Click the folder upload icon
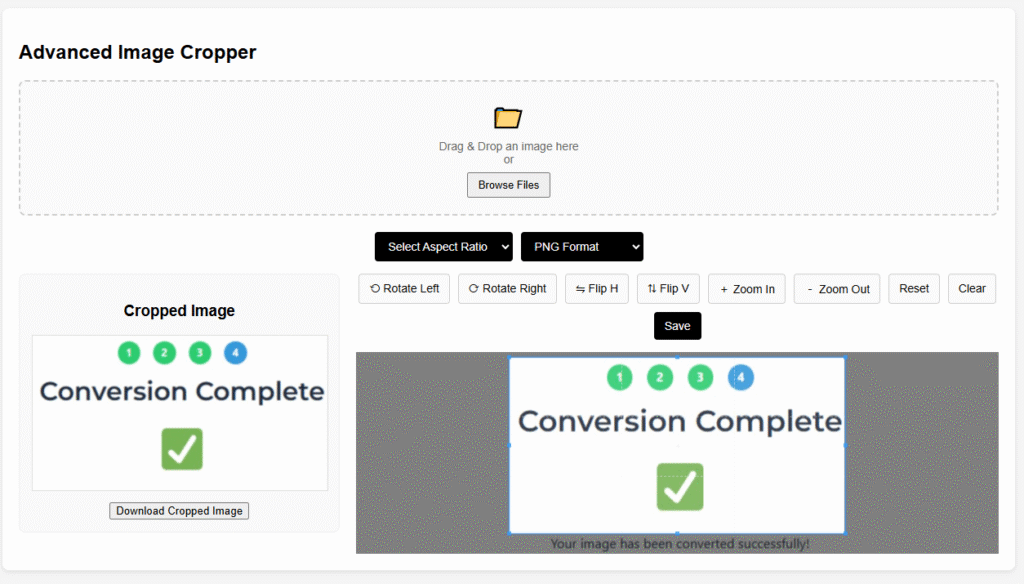Viewport: 1024px width, 584px height. click(x=508, y=118)
